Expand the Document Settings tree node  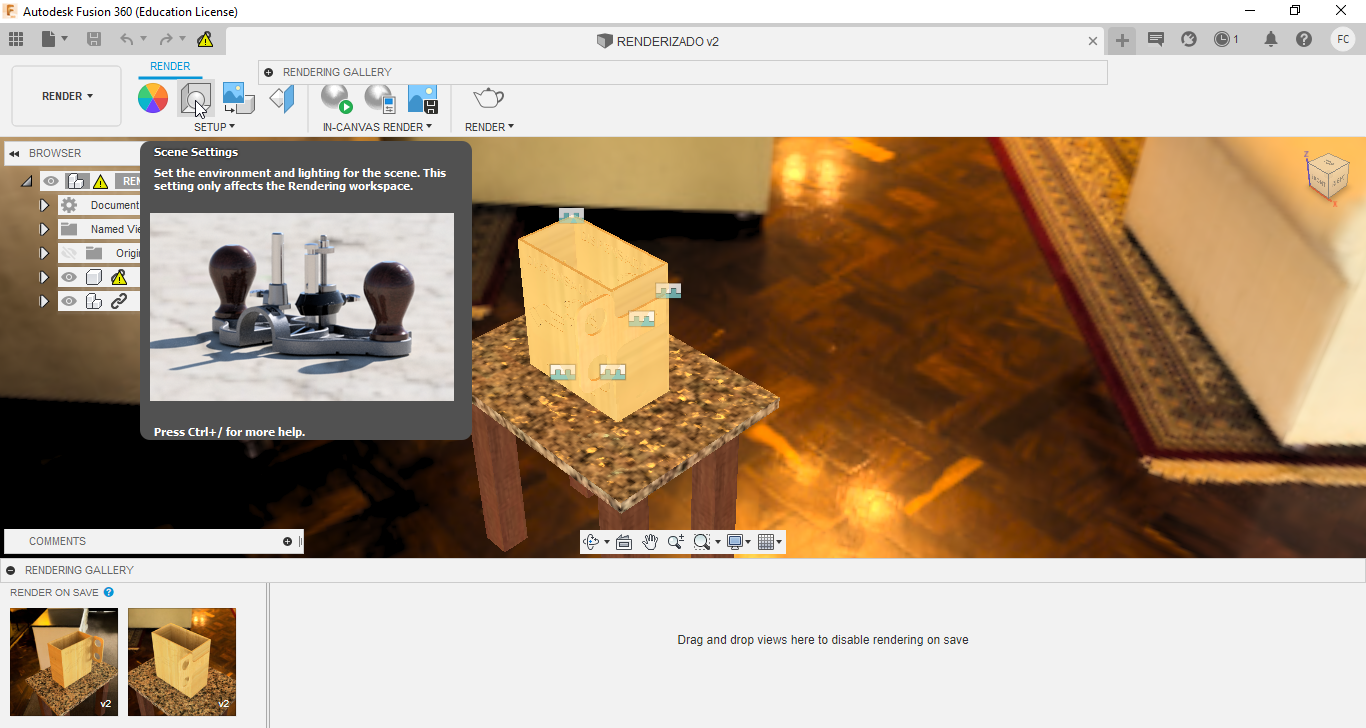44,205
